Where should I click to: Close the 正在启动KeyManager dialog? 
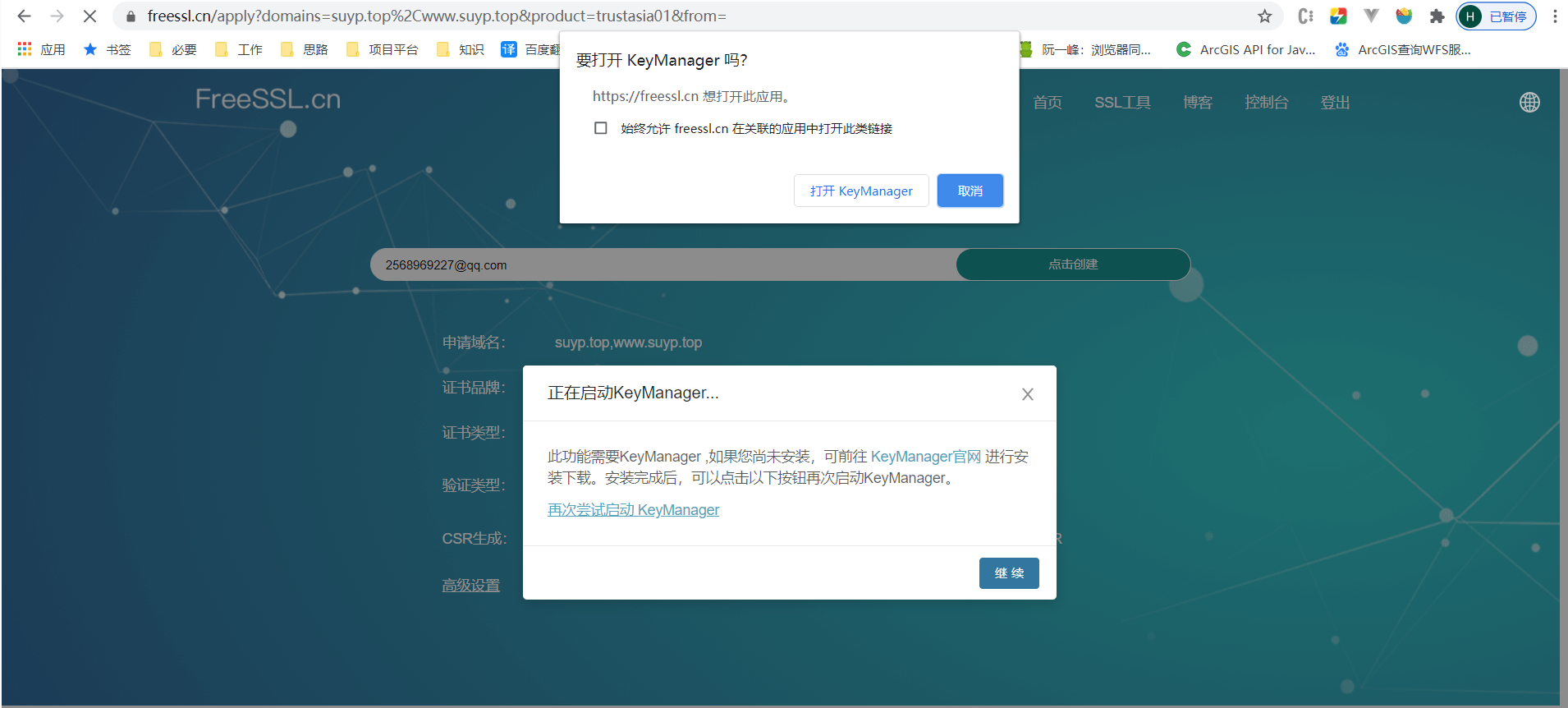pyautogui.click(x=1028, y=394)
